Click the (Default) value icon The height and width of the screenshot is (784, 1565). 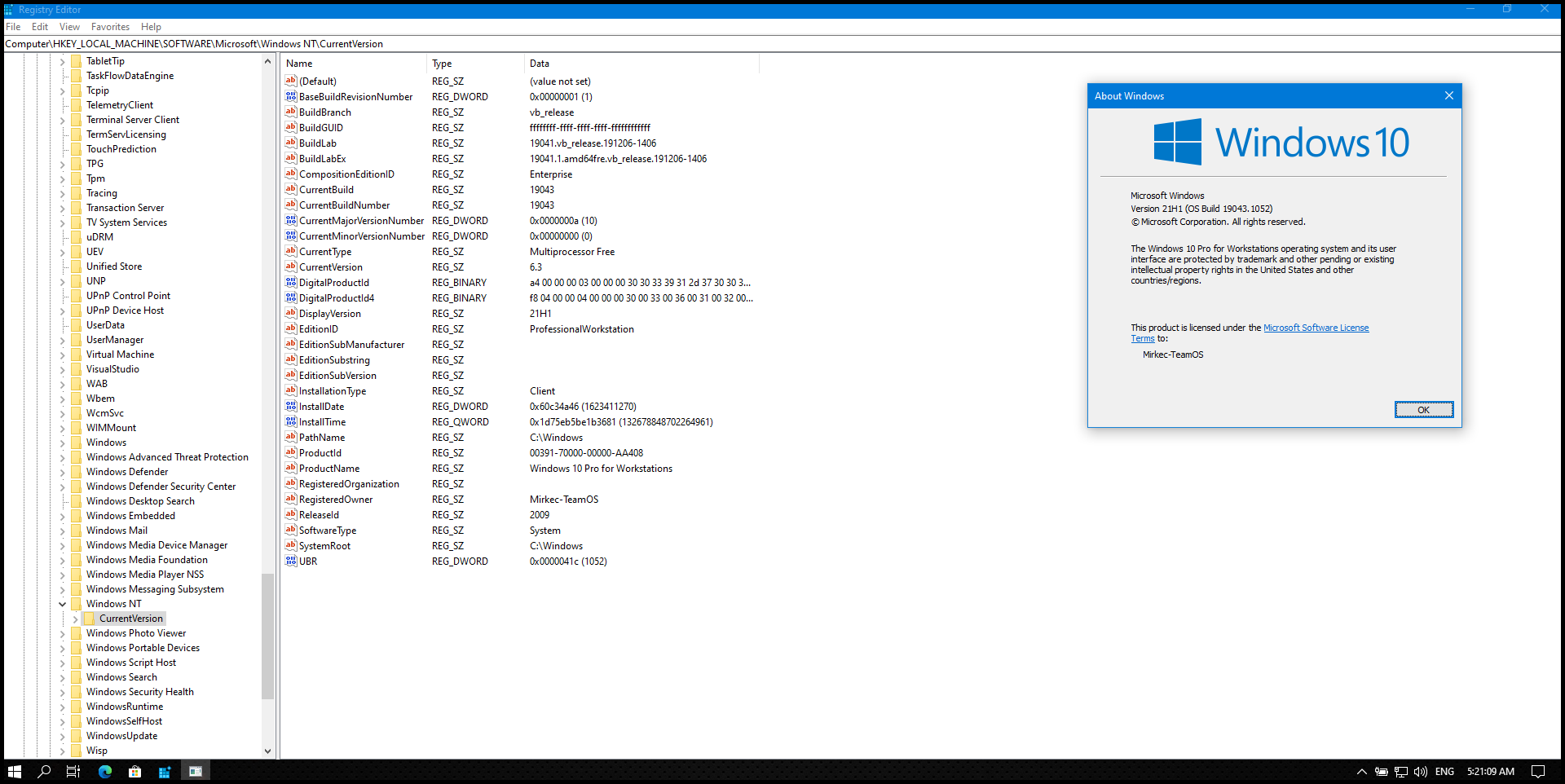291,81
